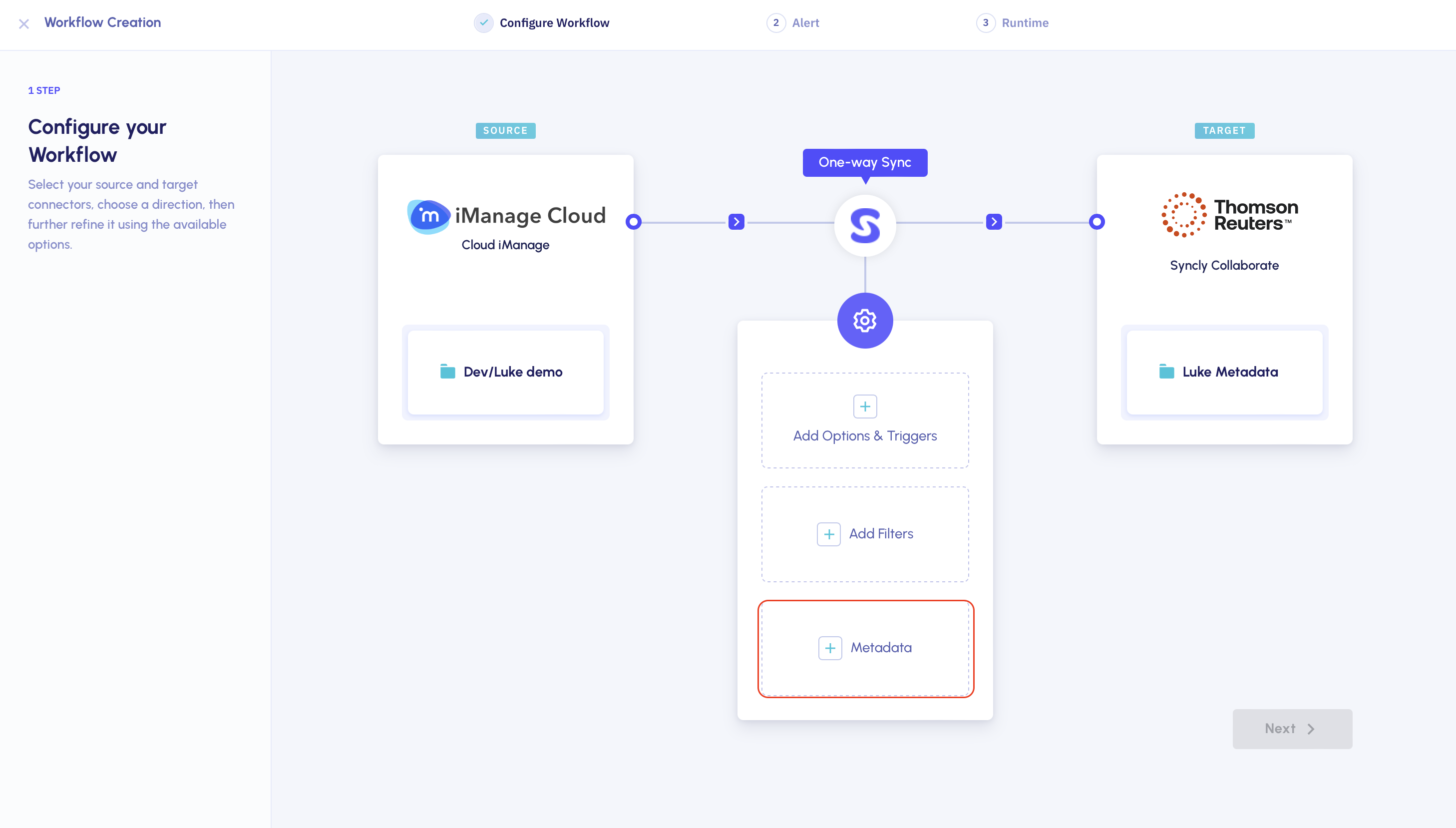Toggle the connection endpoint circle near iManage Cloud
This screenshot has width=1456, height=828.
[x=633, y=222]
